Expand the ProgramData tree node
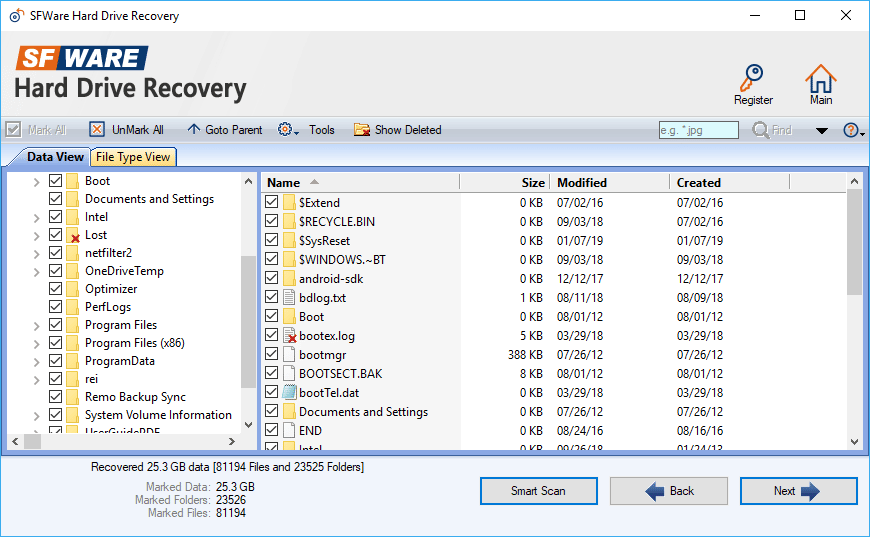The image size is (870, 537). click(x=36, y=362)
